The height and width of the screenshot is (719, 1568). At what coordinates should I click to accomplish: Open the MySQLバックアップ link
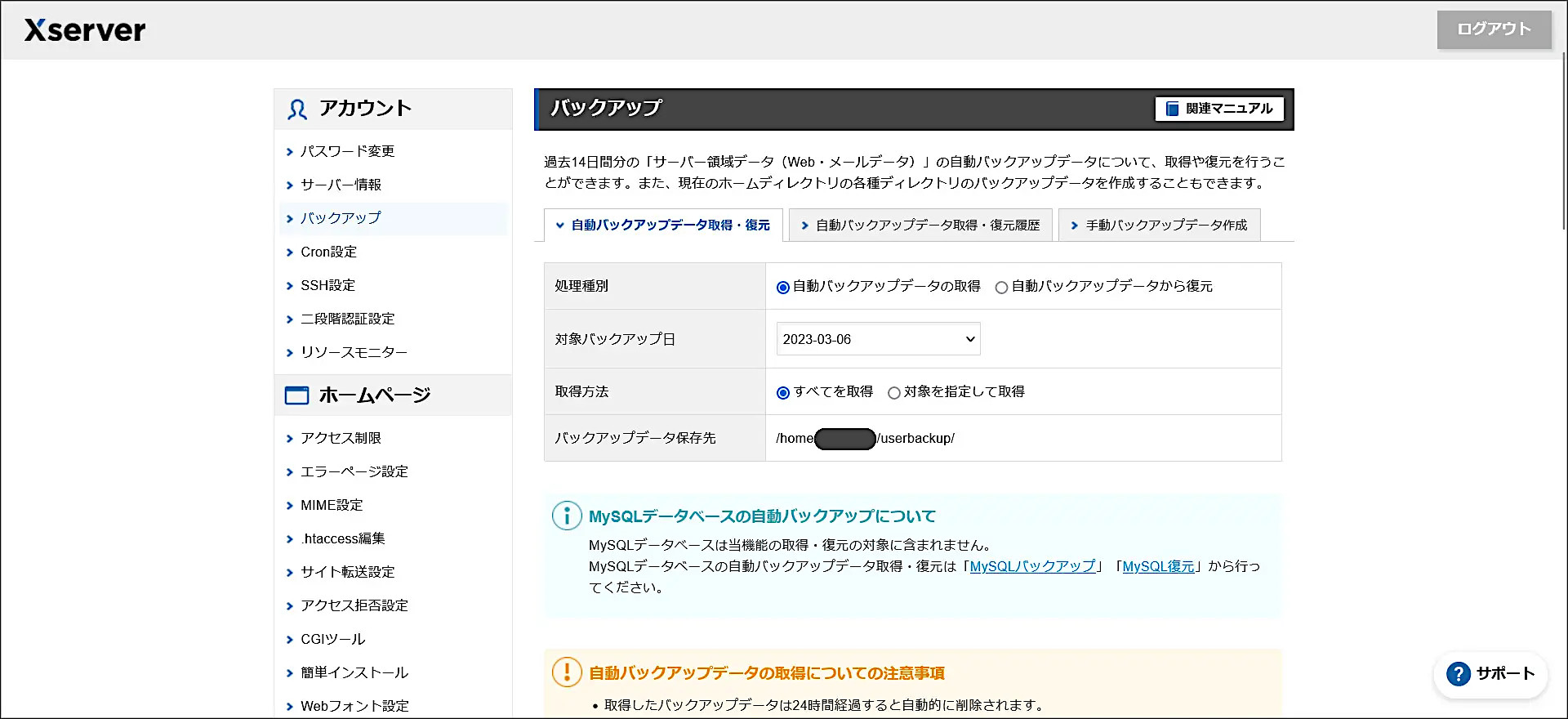[1032, 566]
